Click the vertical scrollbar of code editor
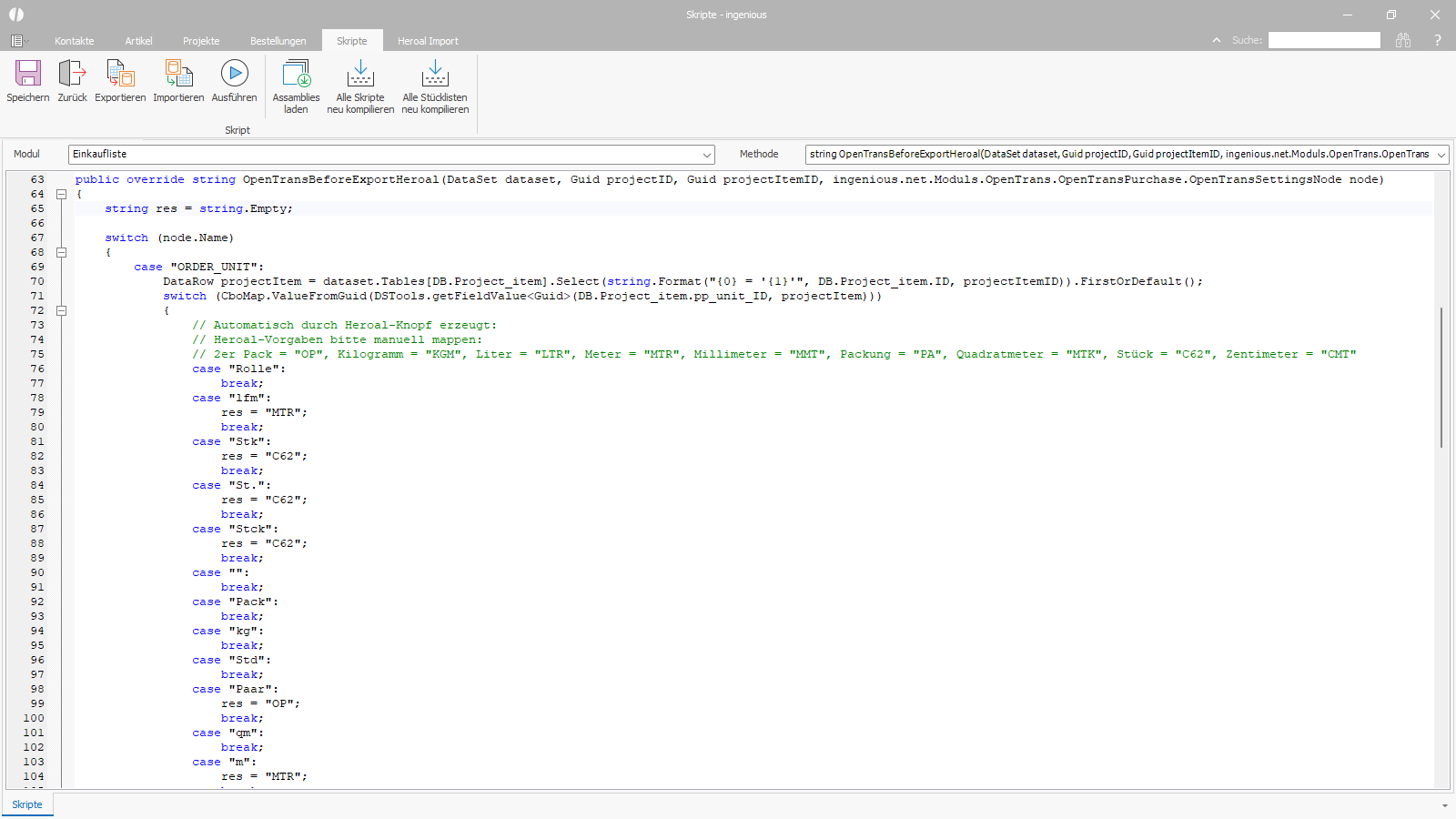 point(1441,378)
